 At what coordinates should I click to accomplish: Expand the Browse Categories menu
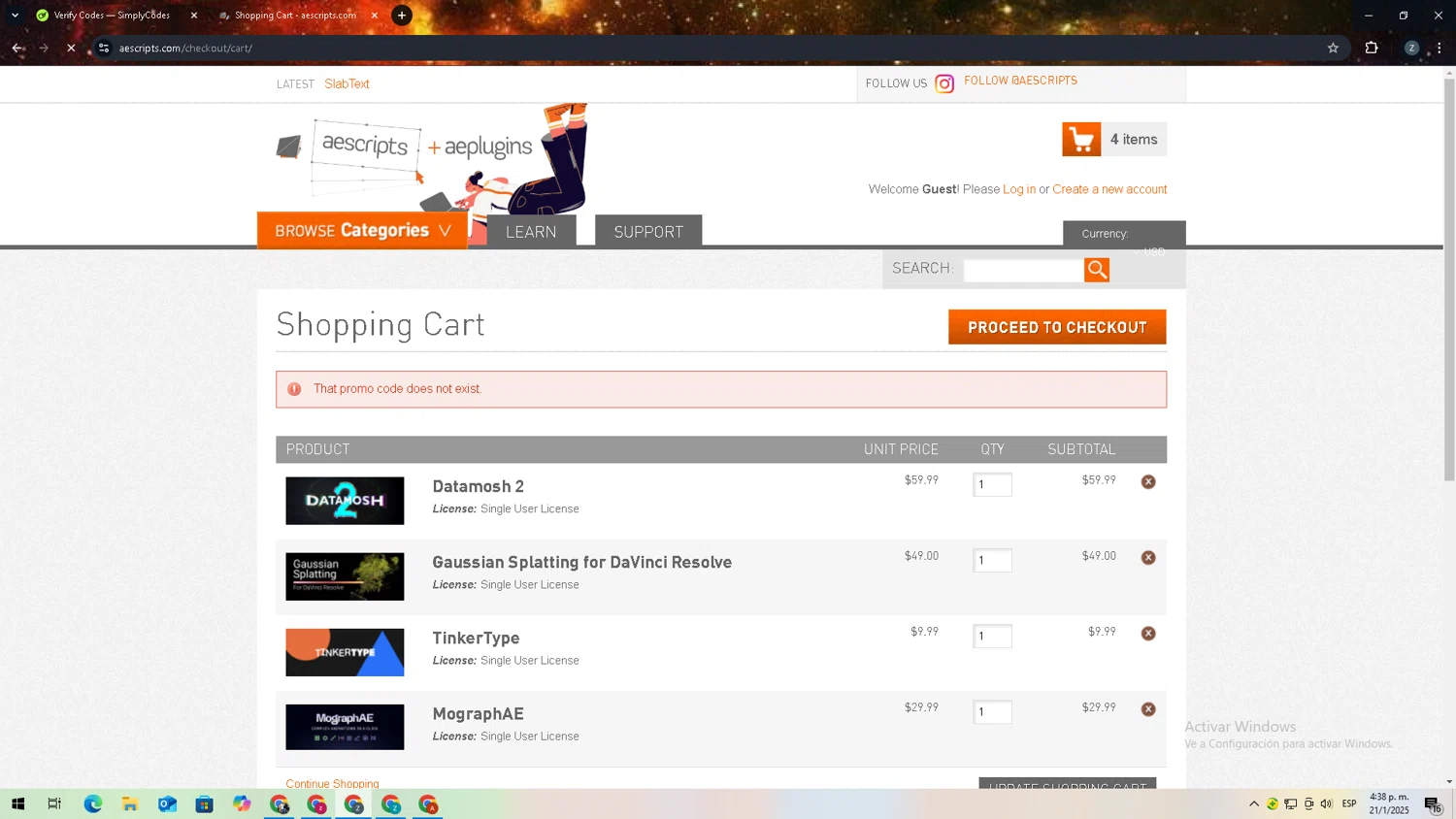[362, 230]
